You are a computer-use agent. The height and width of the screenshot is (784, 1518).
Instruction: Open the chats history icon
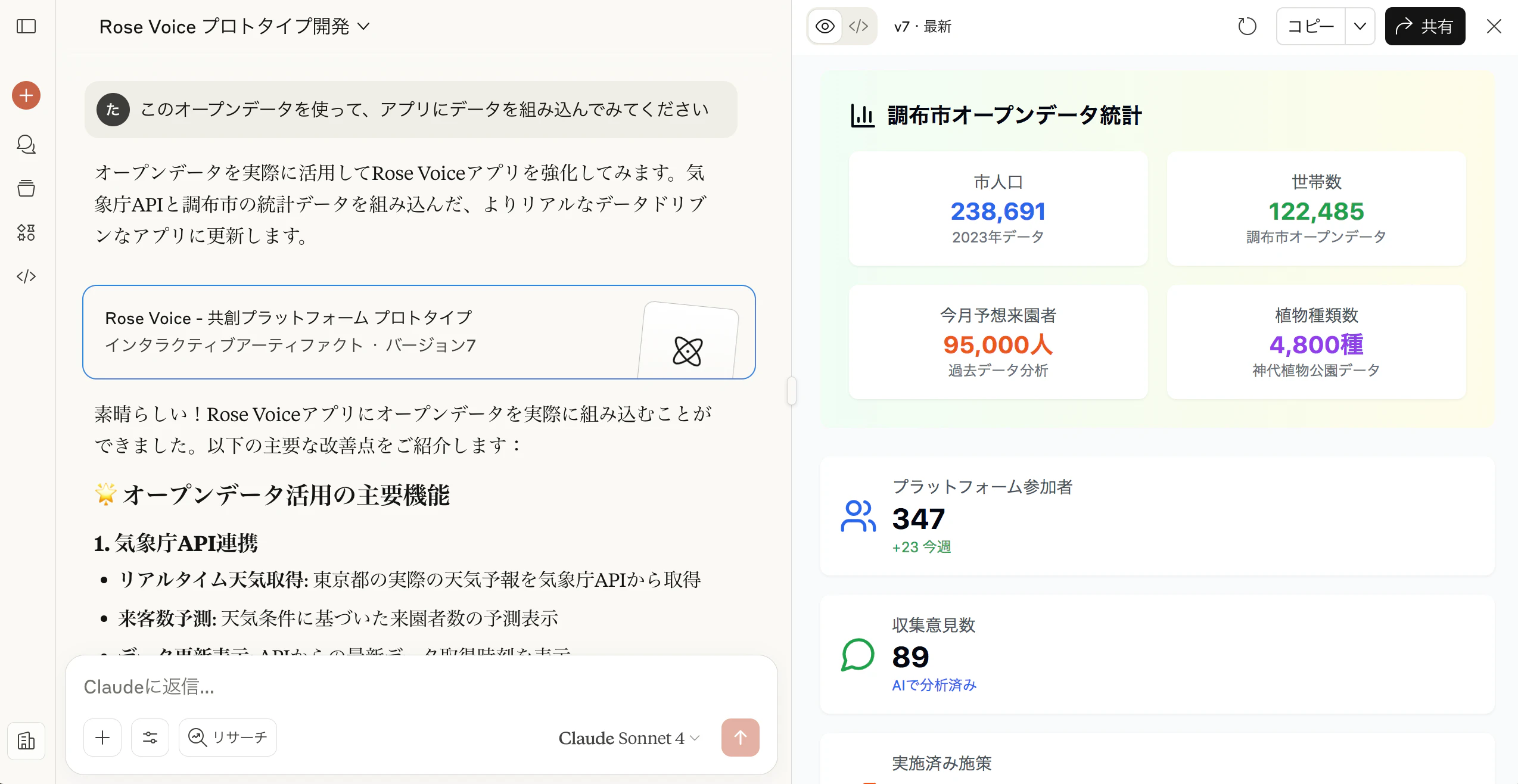(x=26, y=144)
